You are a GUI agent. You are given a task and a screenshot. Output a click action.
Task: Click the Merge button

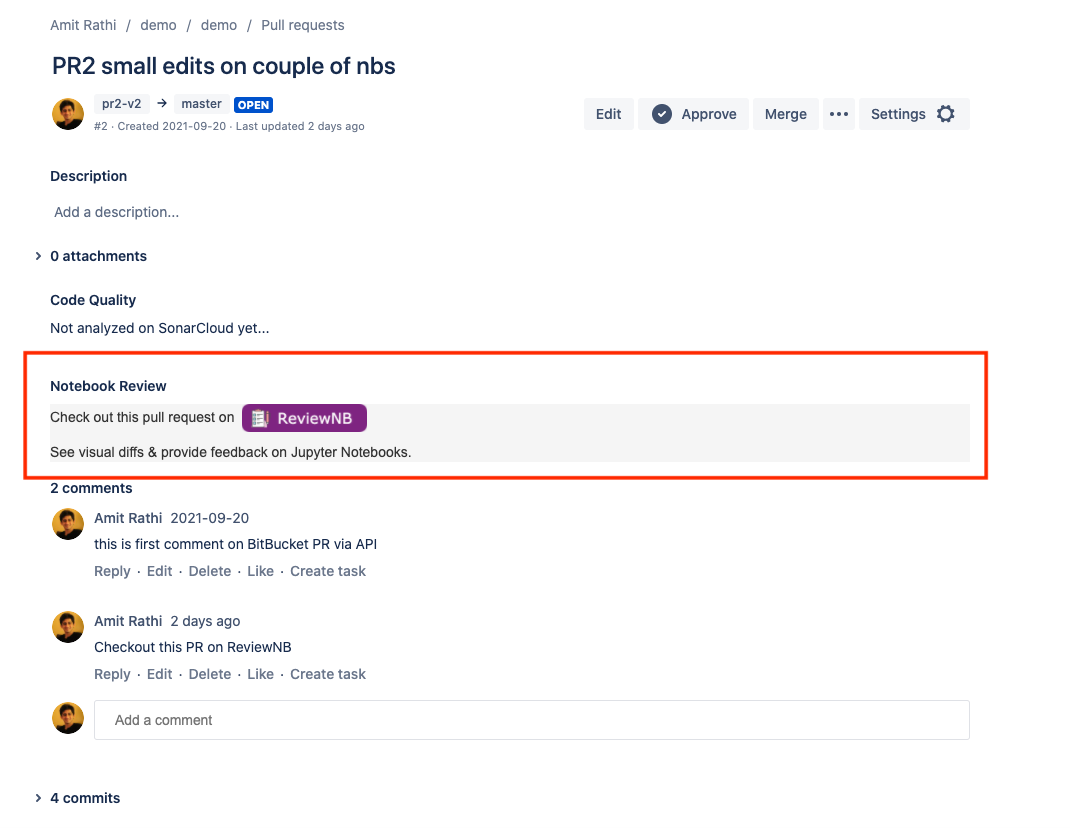tap(785, 114)
